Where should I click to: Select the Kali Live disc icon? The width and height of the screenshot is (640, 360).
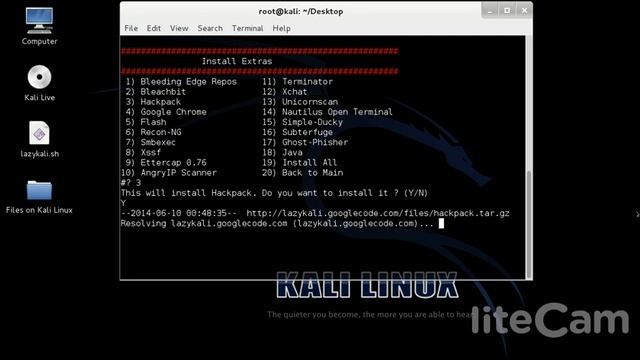(x=39, y=77)
